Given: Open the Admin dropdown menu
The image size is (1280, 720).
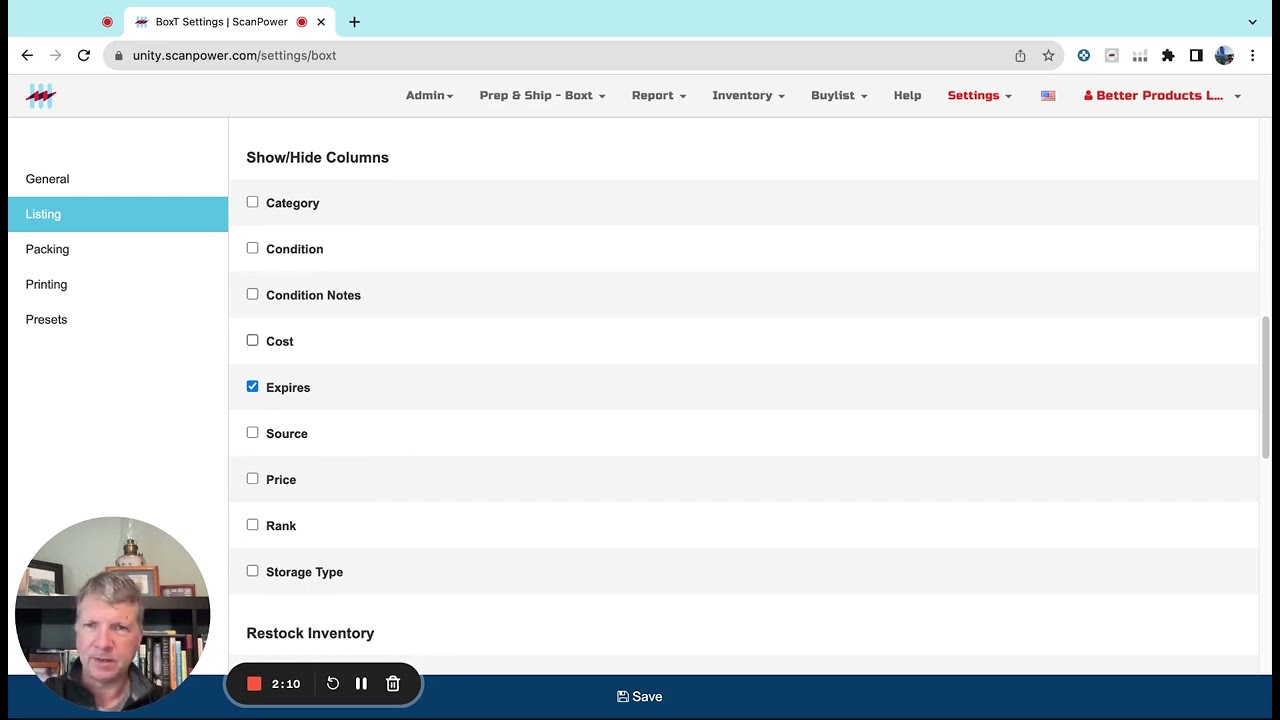Looking at the screenshot, I should (429, 96).
